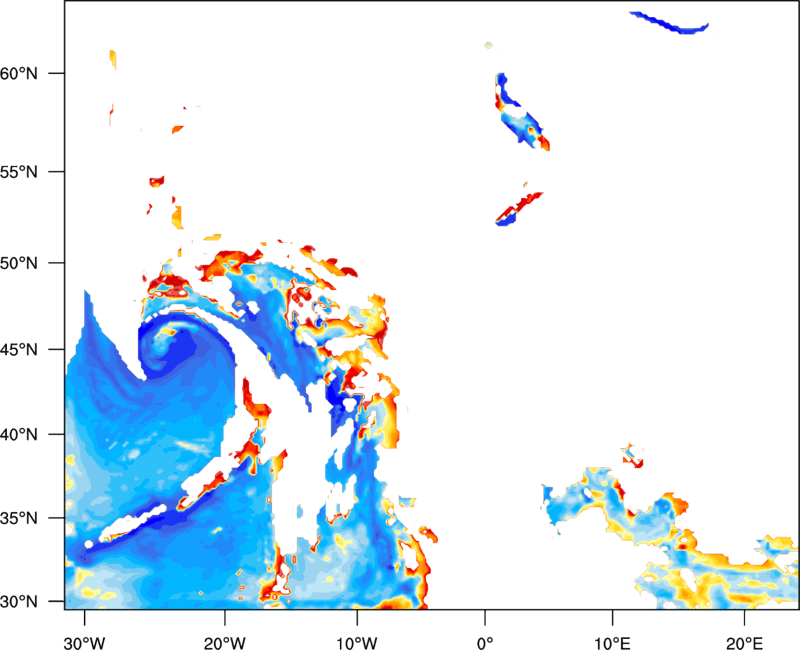This screenshot has width=800, height=650.
Task: Click the 10°W longitude label
Action: 357,643
